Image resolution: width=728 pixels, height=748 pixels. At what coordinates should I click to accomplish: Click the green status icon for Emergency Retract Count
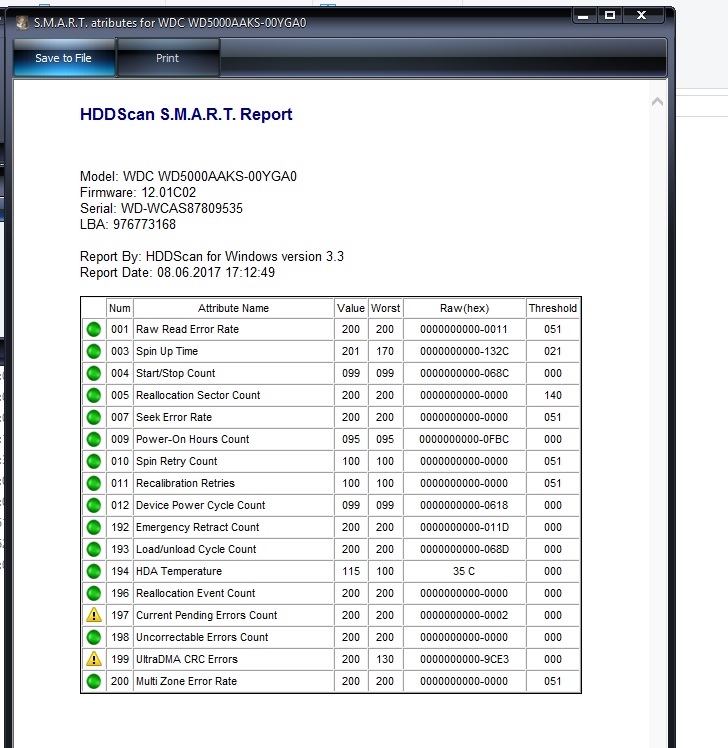coord(94,527)
